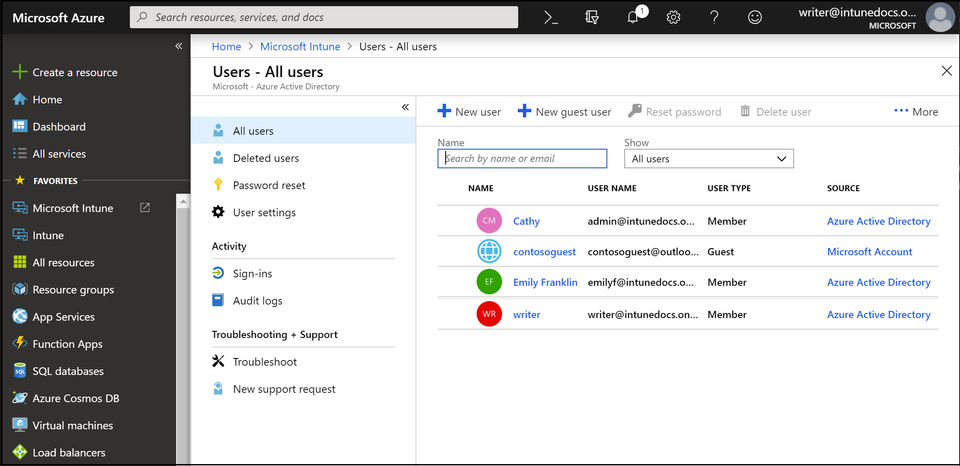Screen dimensions: 960x466
Task: Click the help question mark icon
Action: (x=714, y=17)
